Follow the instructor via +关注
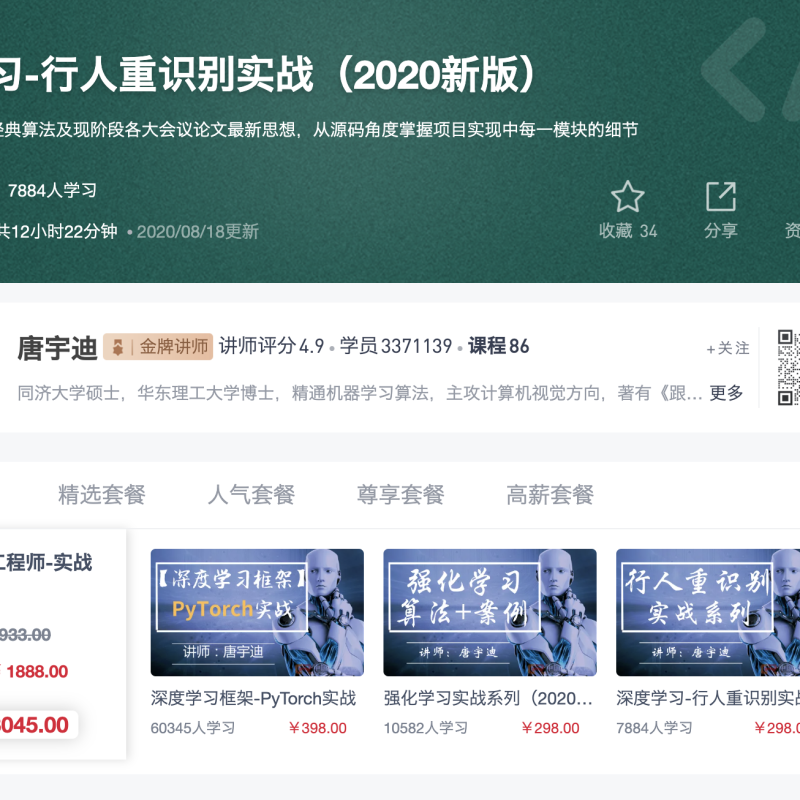The image size is (800, 800). pyautogui.click(x=729, y=349)
